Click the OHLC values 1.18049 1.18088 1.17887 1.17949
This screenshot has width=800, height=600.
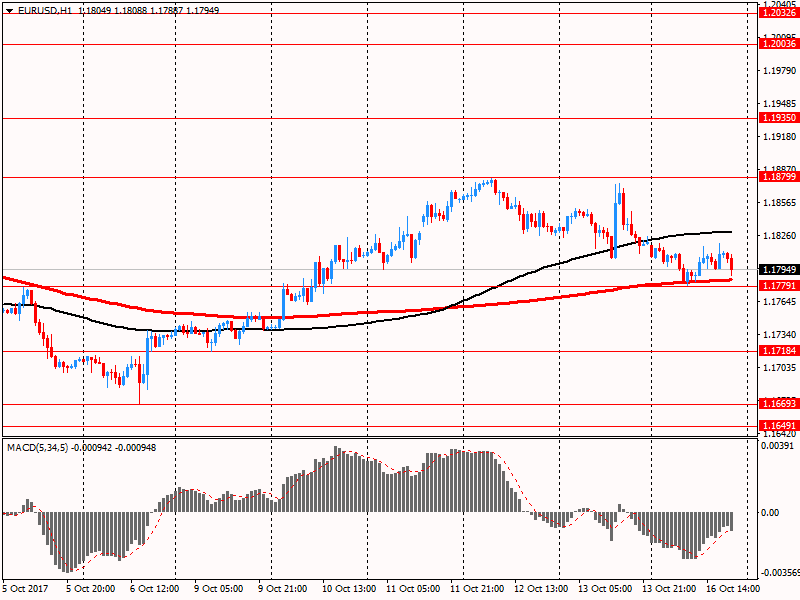148,10
